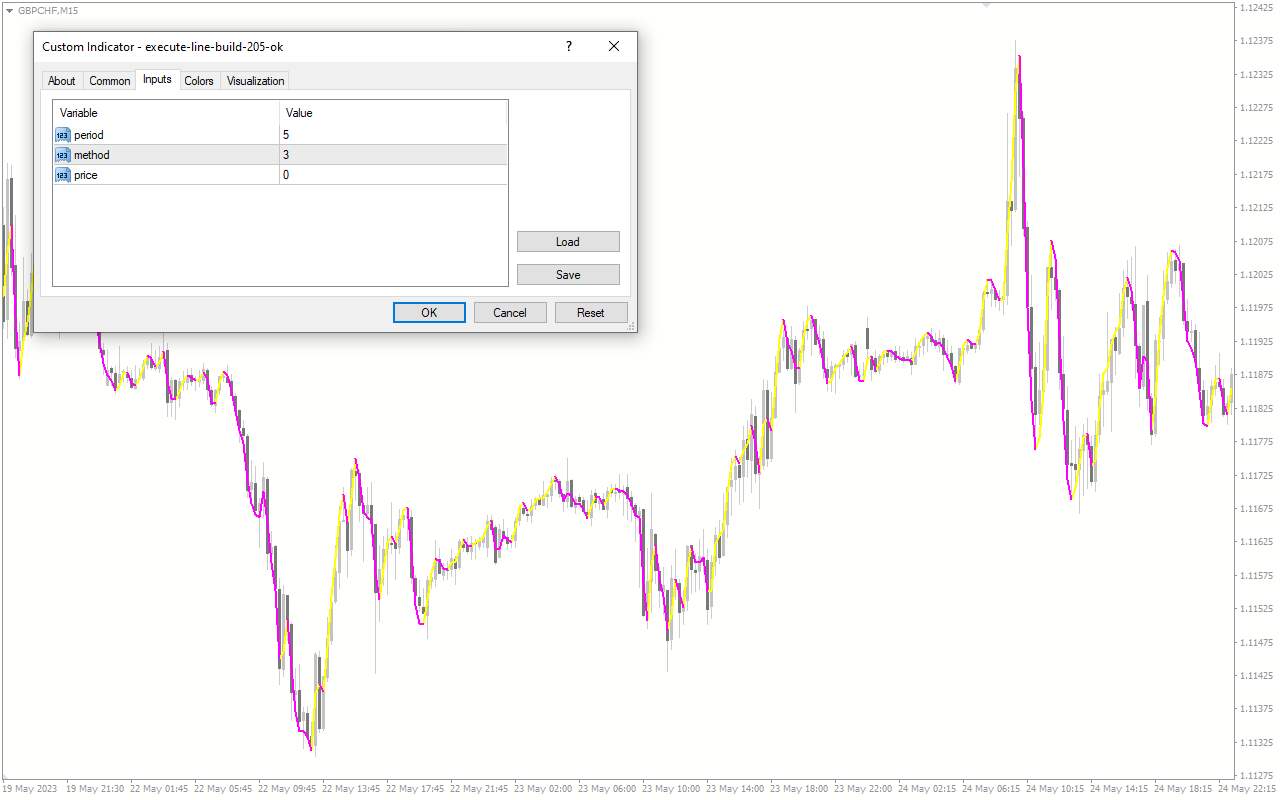
Task: Click the 1.11775 price scale label
Action: (1257, 441)
